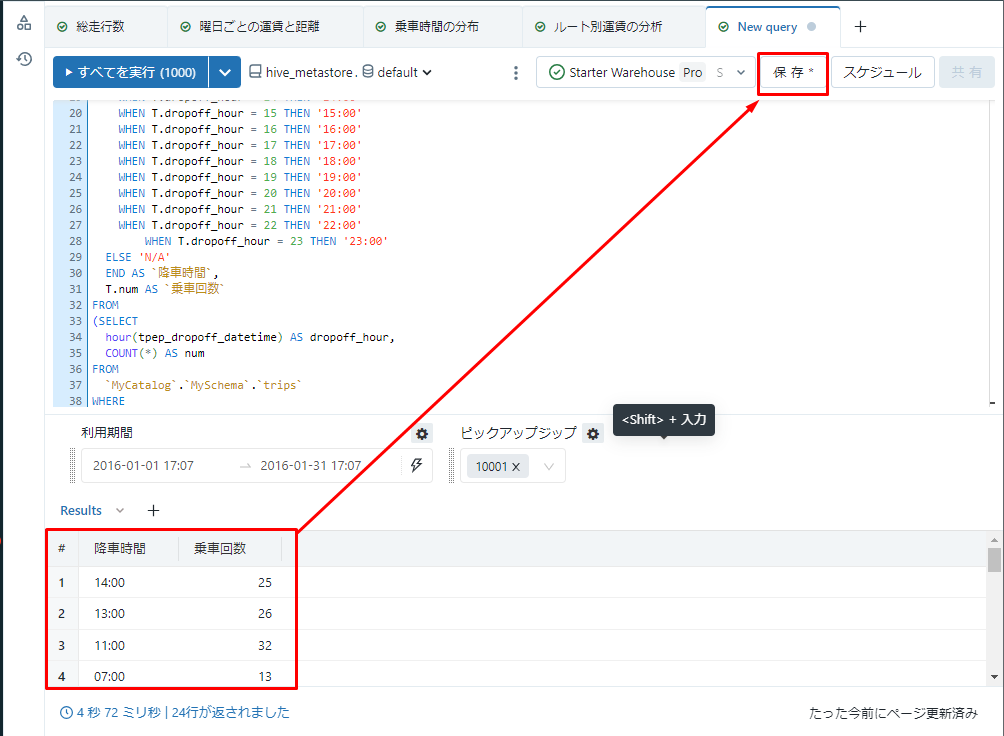Click line 38 WHERE in the editor
1004x736 pixels.
[x=108, y=401]
